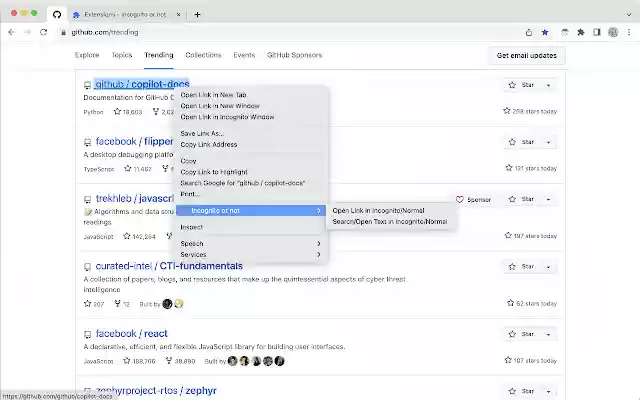The height and width of the screenshot is (400, 640).
Task: Open the Events navigation tab
Action: pyautogui.click(x=244, y=55)
